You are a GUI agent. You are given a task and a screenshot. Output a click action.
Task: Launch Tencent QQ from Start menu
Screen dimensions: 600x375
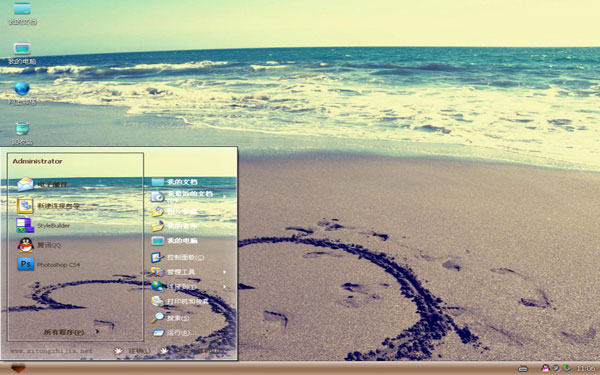click(39, 245)
